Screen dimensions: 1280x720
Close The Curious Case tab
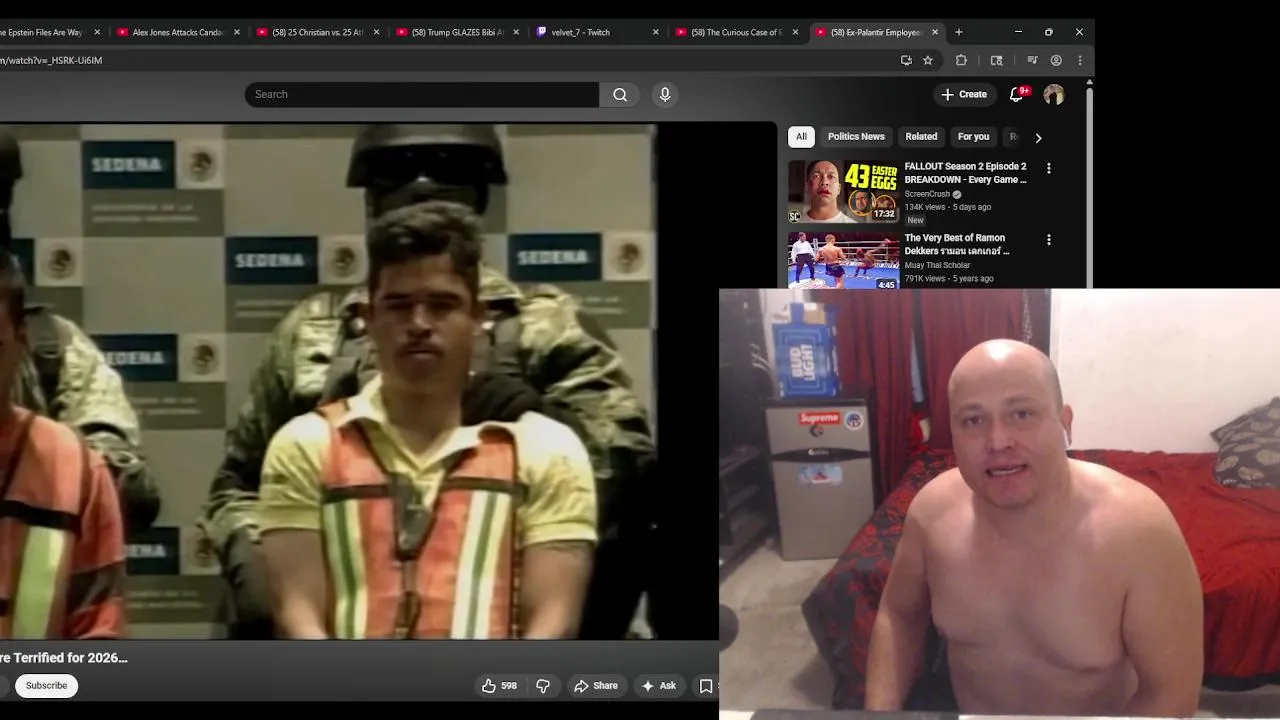[x=796, y=32]
